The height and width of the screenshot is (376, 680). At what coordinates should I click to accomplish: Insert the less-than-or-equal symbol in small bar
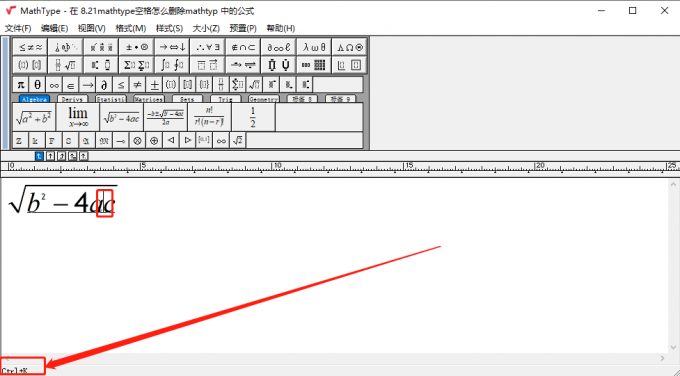pos(121,84)
